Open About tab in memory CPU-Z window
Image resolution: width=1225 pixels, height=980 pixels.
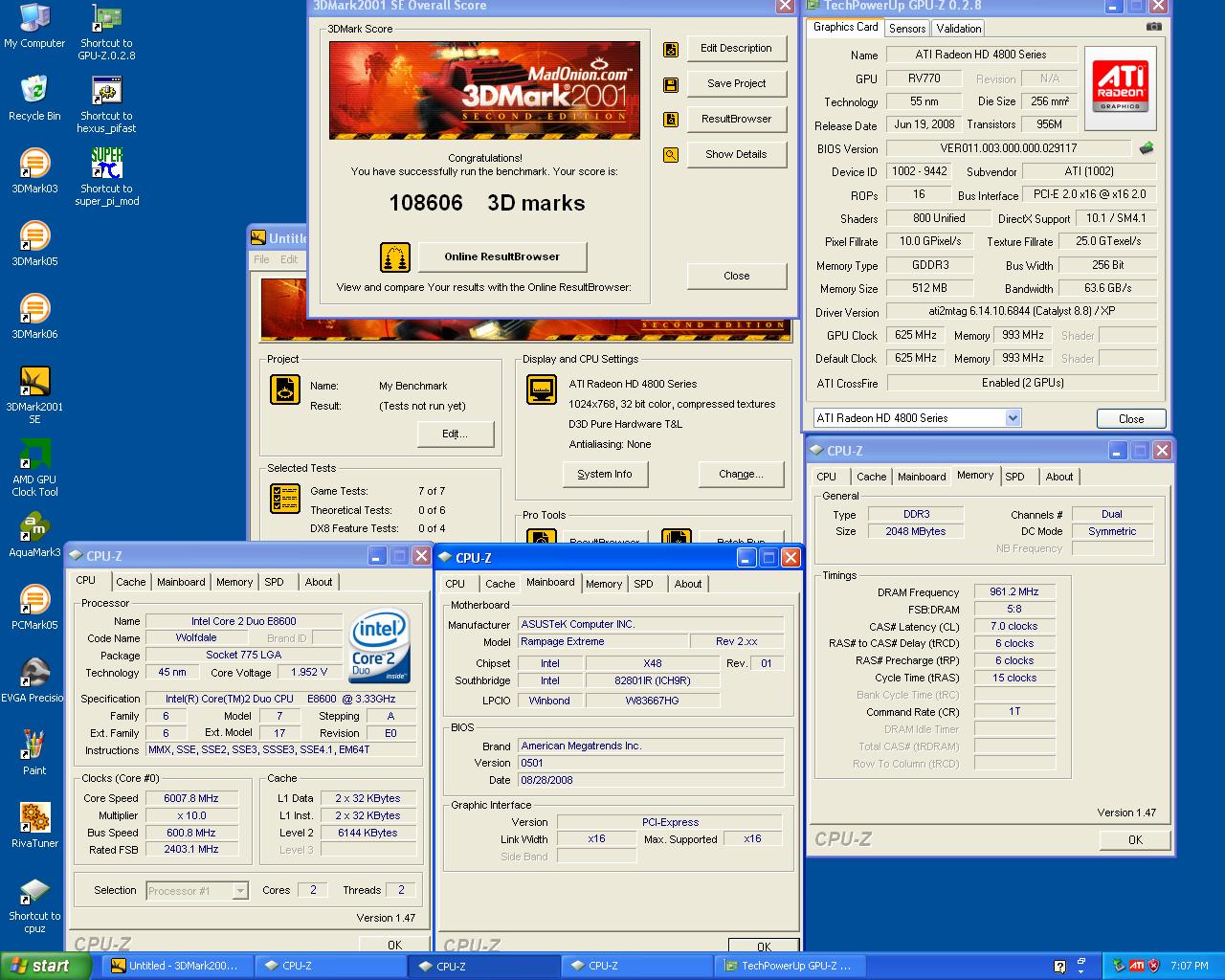click(1058, 477)
